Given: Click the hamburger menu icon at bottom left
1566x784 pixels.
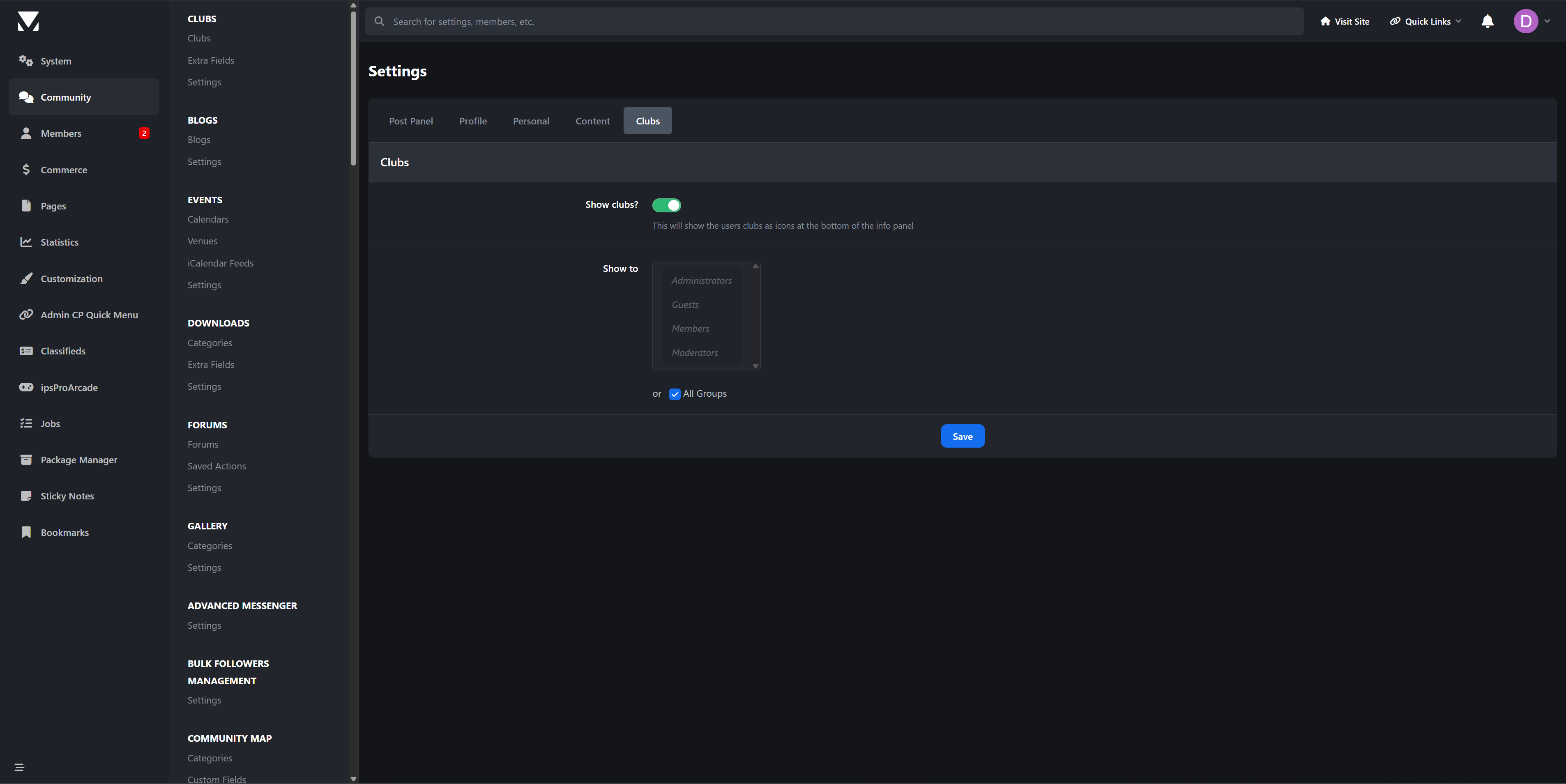Looking at the screenshot, I should pyautogui.click(x=19, y=767).
